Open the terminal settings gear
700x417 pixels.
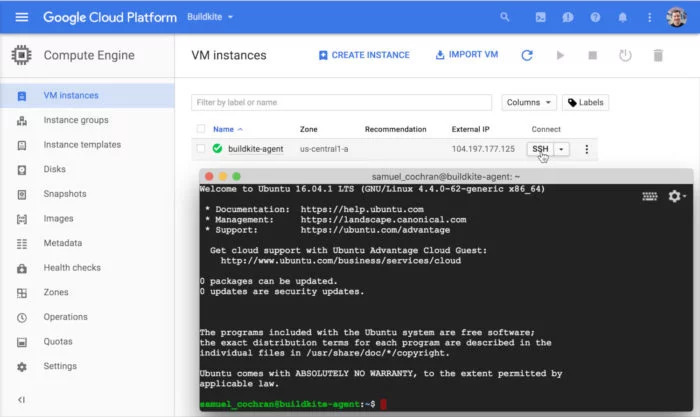click(x=676, y=196)
